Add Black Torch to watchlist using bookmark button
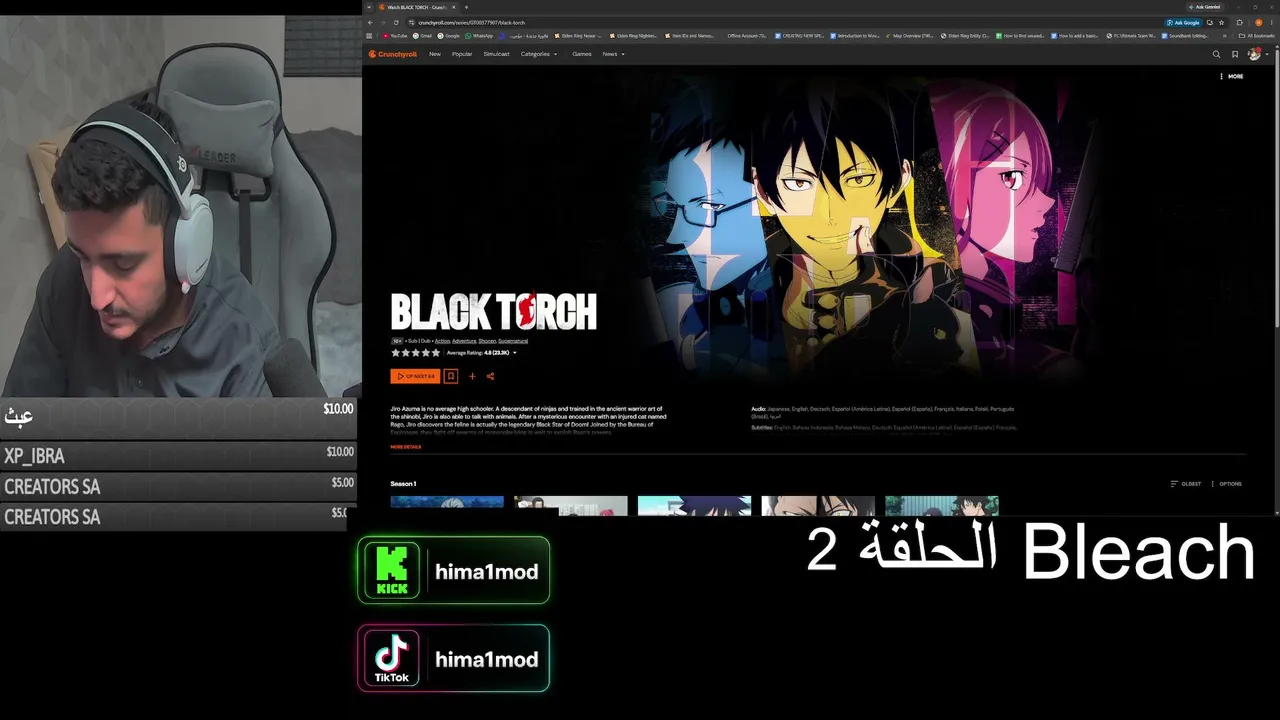This screenshot has width=1280, height=720. point(451,376)
